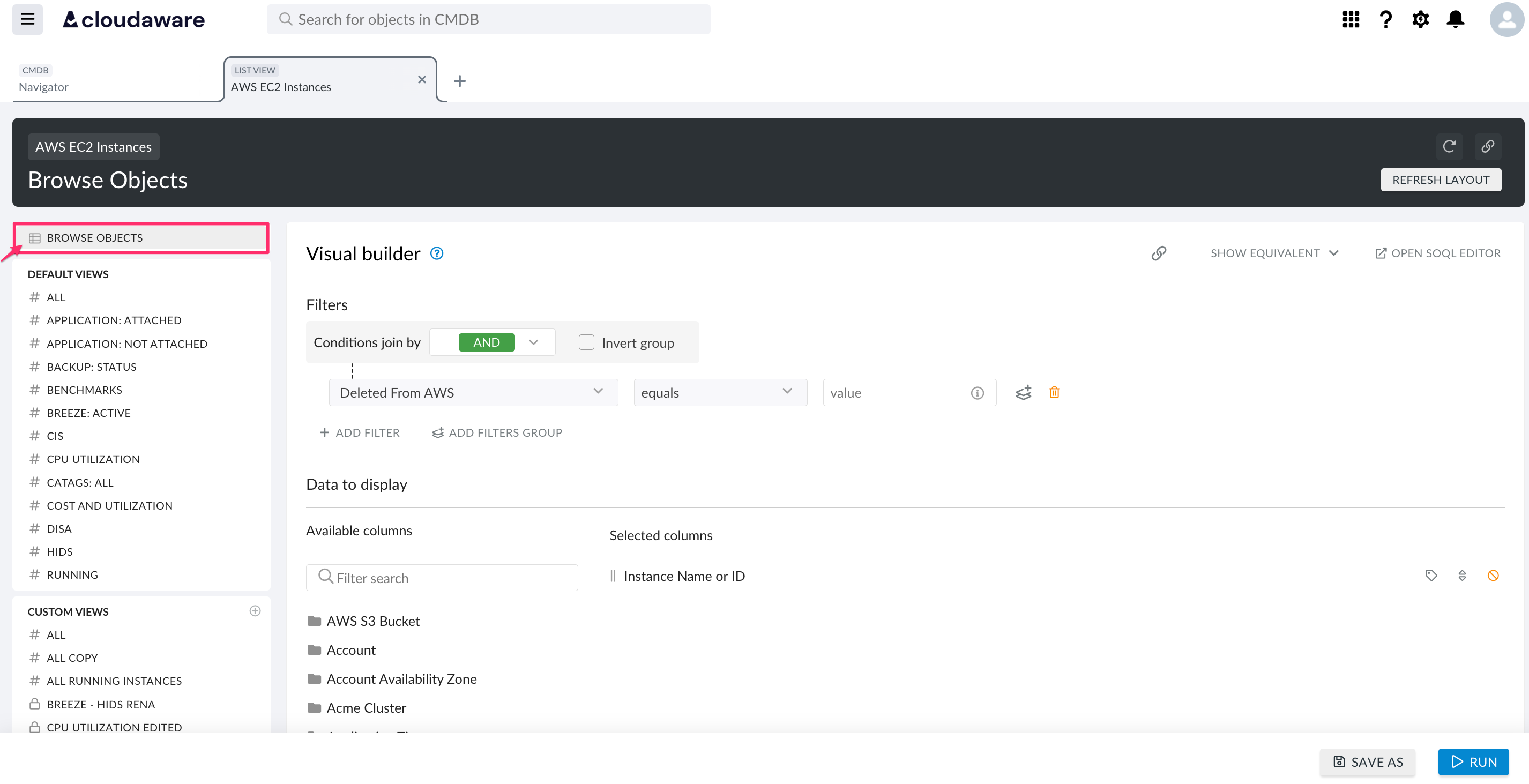The image size is (1529, 784).
Task: Toggle sort direction for Instance Name or ID
Action: (1463, 575)
